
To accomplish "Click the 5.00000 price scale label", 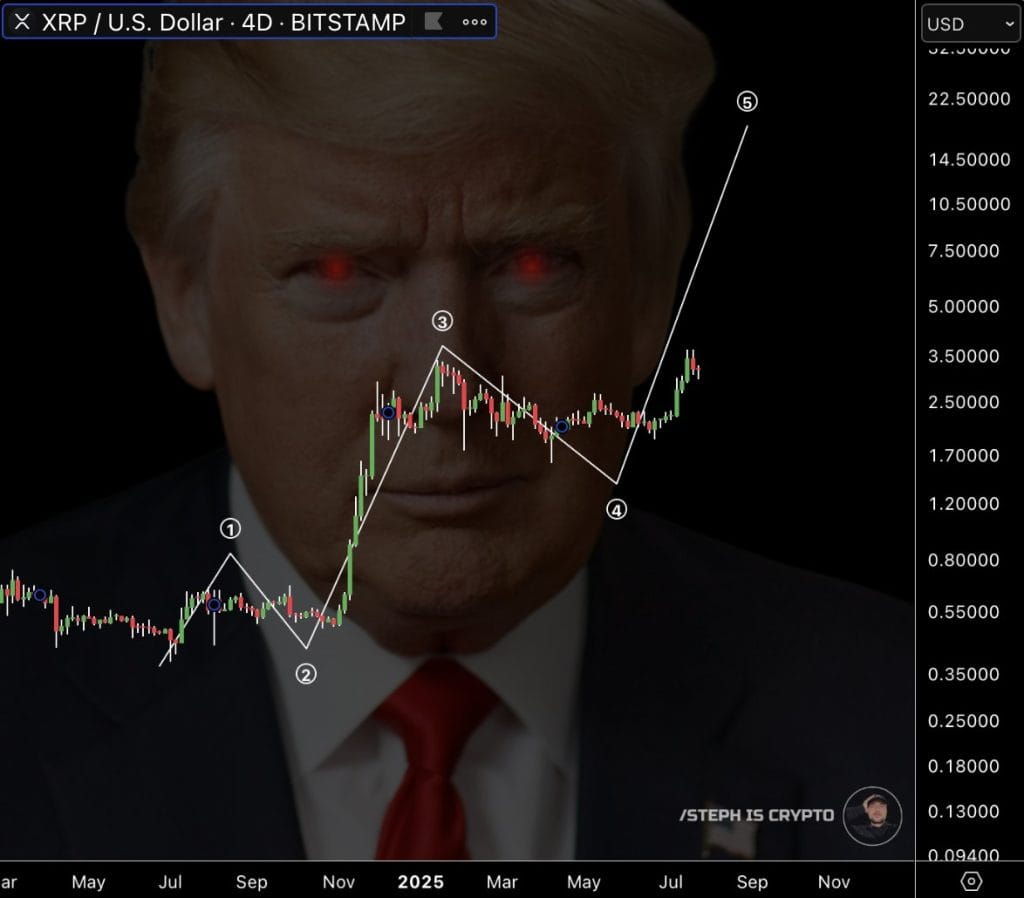I will tap(963, 306).
